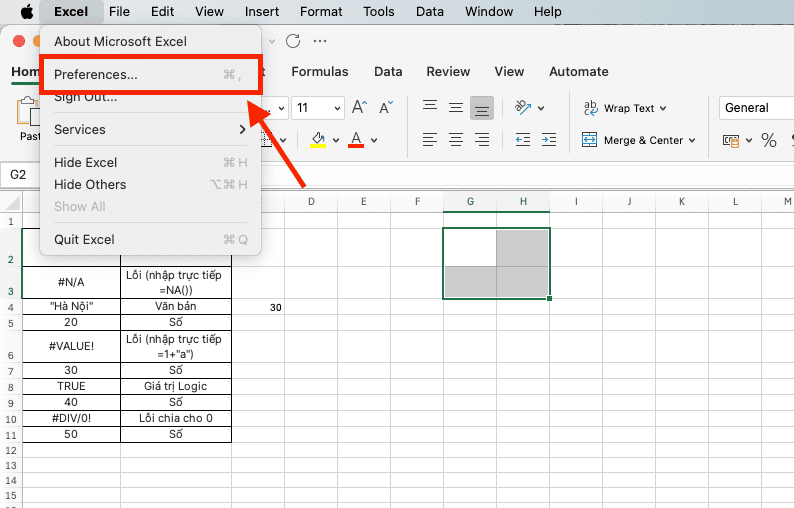794x508 pixels.
Task: Choose Hide Excel
Action: (150, 163)
